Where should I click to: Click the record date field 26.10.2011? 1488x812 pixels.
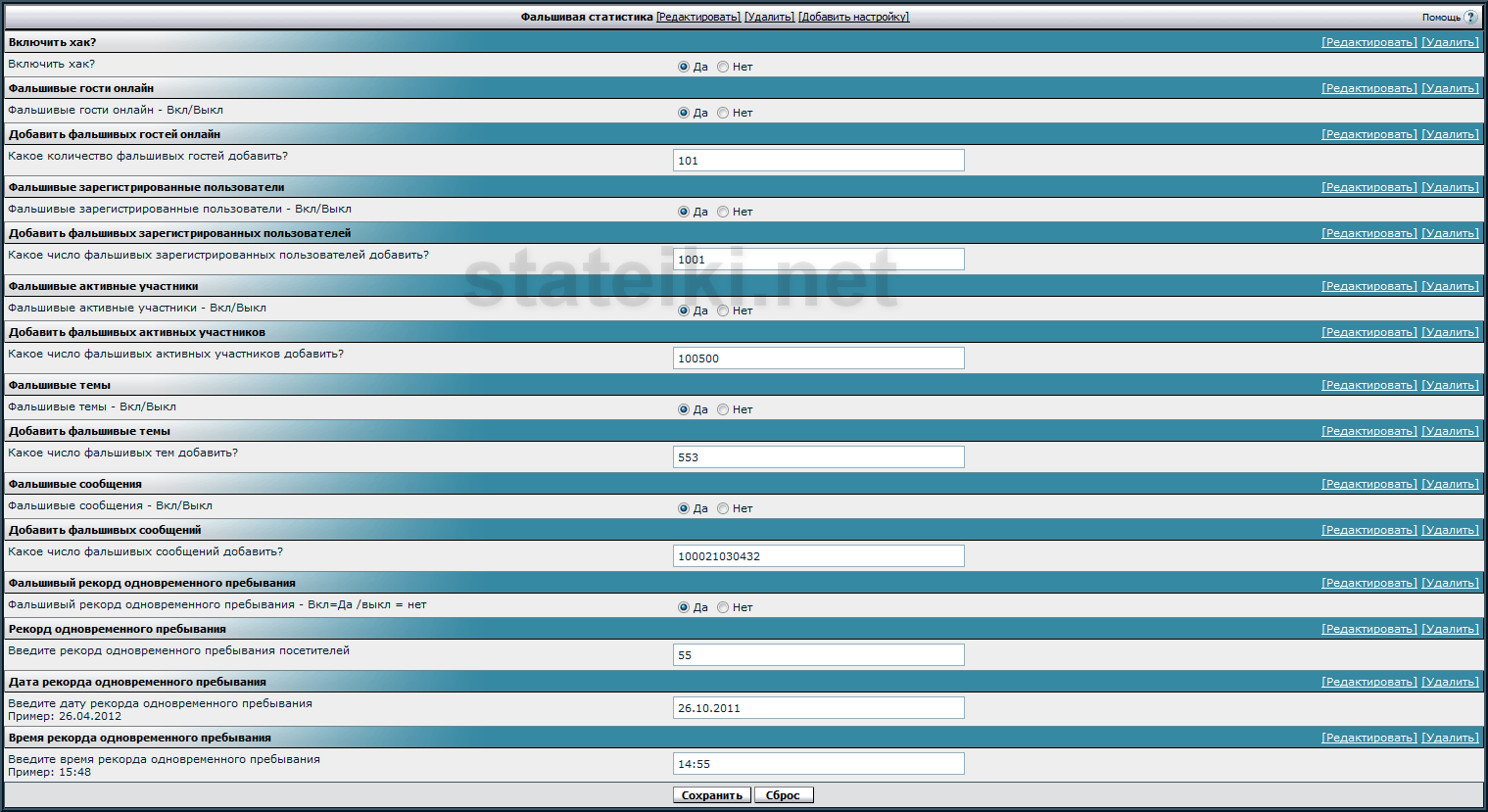coord(819,707)
